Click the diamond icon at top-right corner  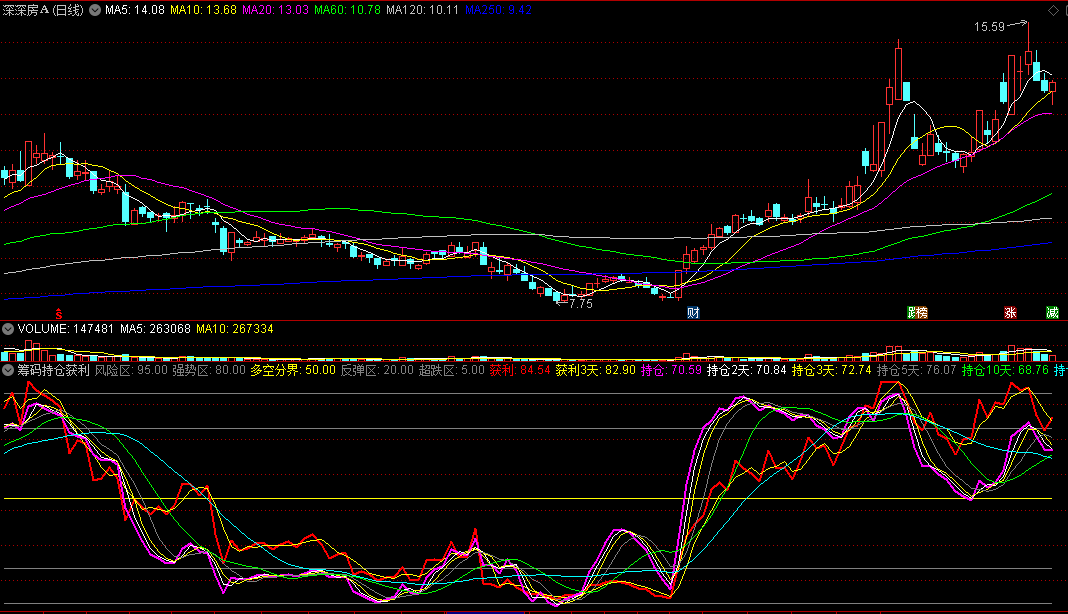tap(1053, 10)
